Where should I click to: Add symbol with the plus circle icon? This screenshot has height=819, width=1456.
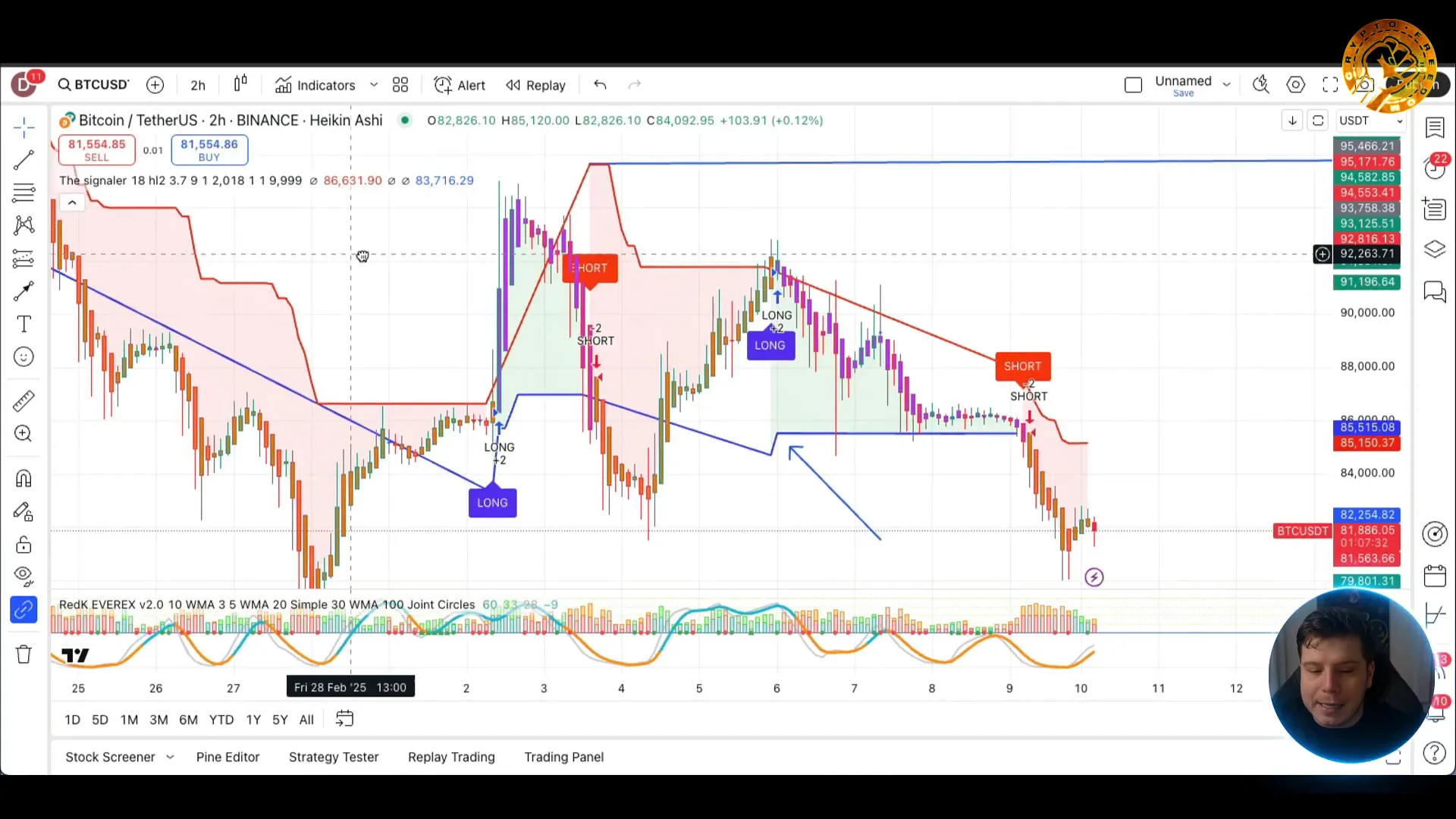(155, 85)
